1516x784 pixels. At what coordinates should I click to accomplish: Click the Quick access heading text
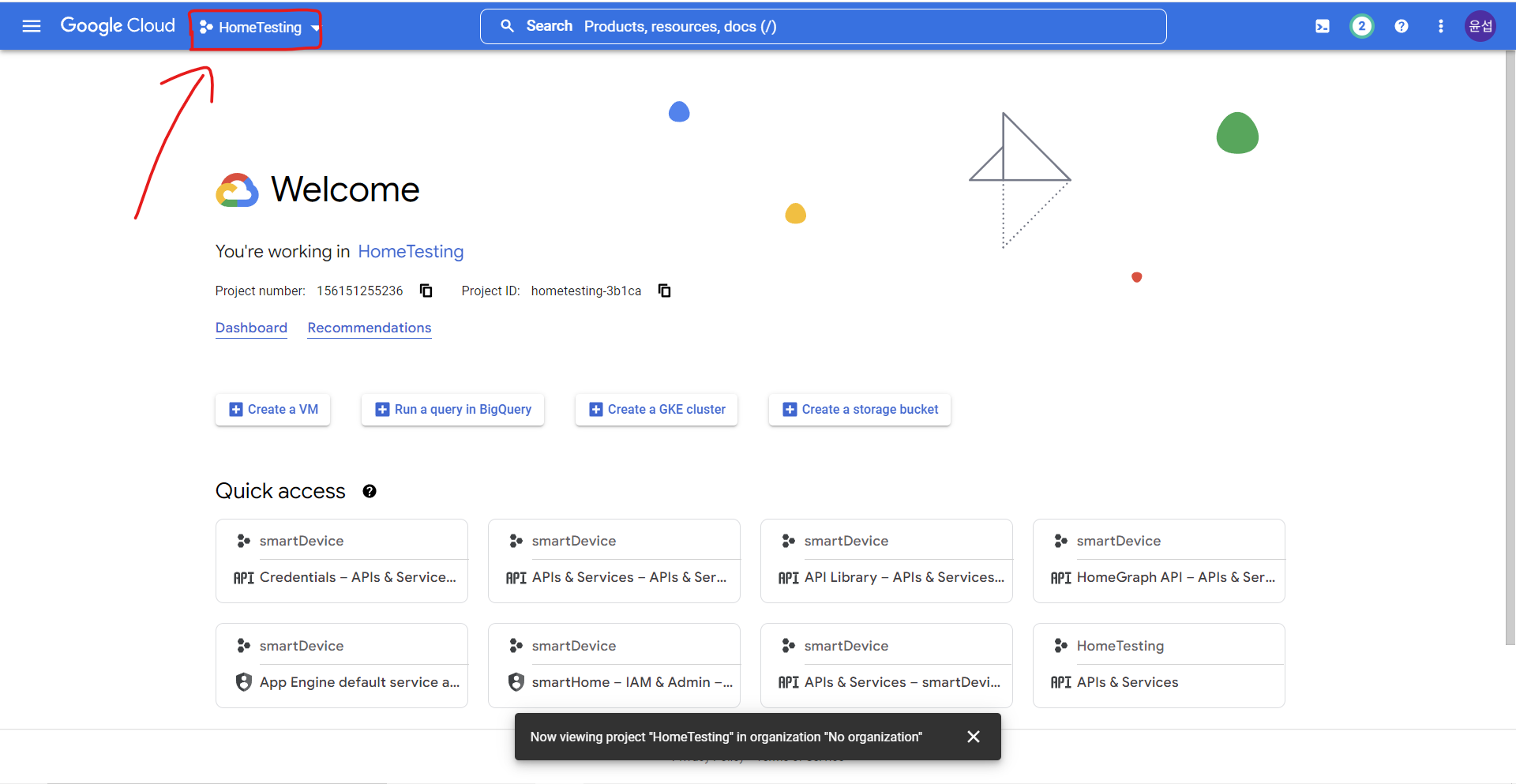(x=280, y=491)
